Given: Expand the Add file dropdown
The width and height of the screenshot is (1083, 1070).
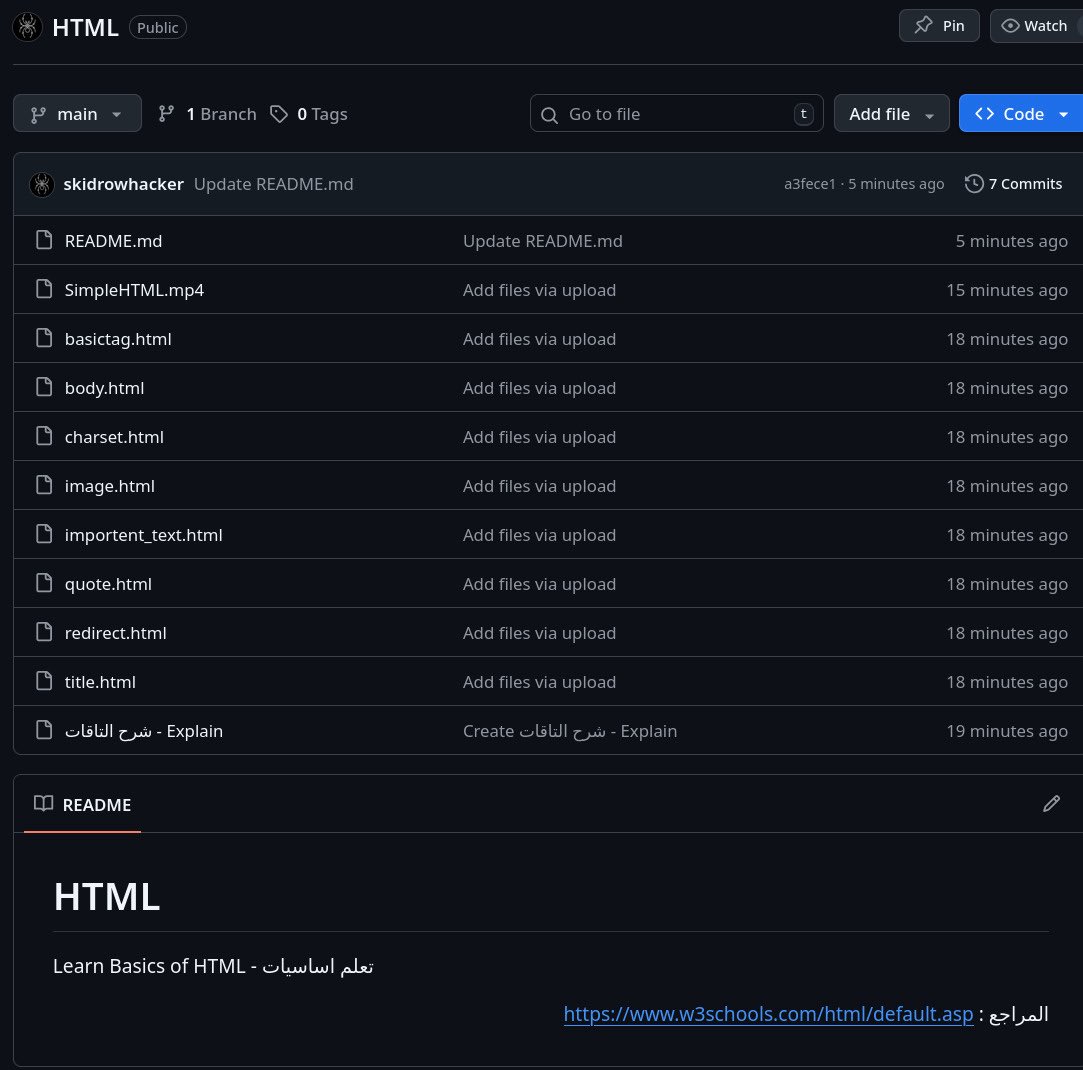Looking at the screenshot, I should pos(891,114).
